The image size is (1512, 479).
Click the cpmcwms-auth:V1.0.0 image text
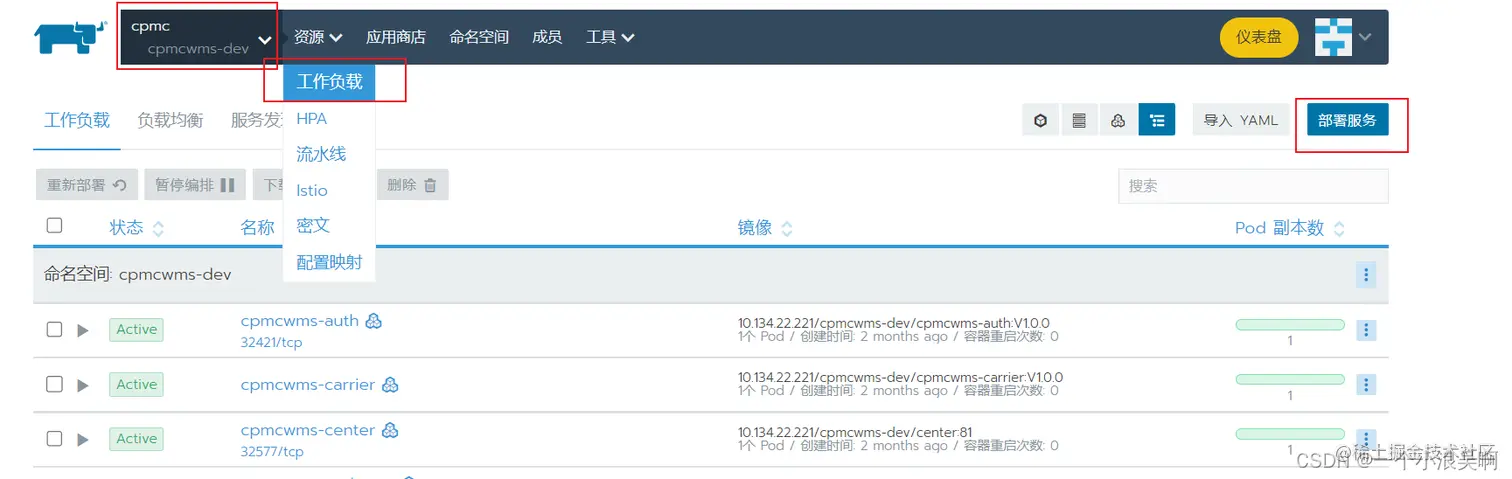point(894,323)
